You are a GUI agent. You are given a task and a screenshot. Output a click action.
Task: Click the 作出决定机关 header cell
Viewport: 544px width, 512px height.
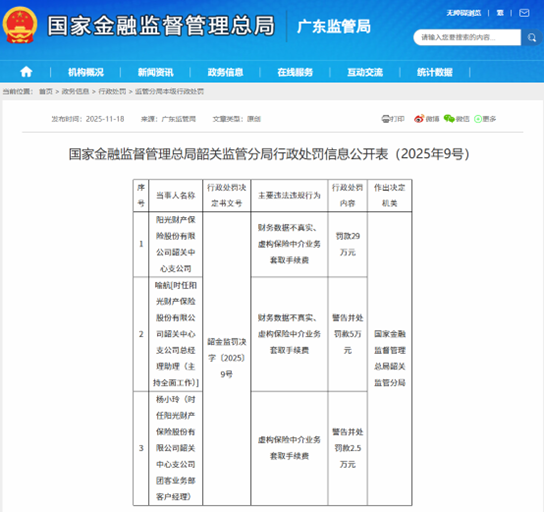coord(389,195)
